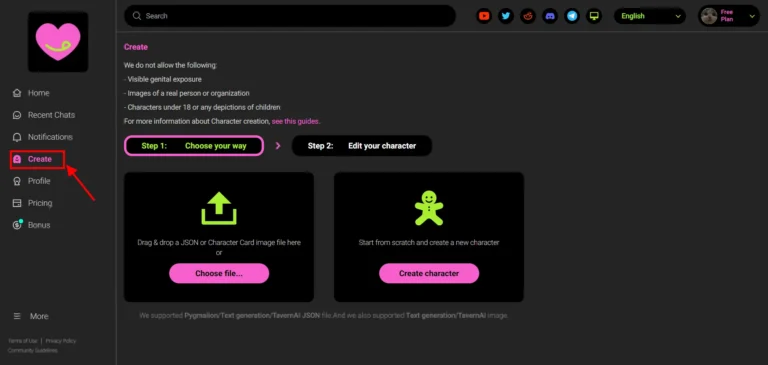Click the Visible genital exposure rule text
Image resolution: width=768 pixels, height=365 pixels.
click(x=163, y=79)
